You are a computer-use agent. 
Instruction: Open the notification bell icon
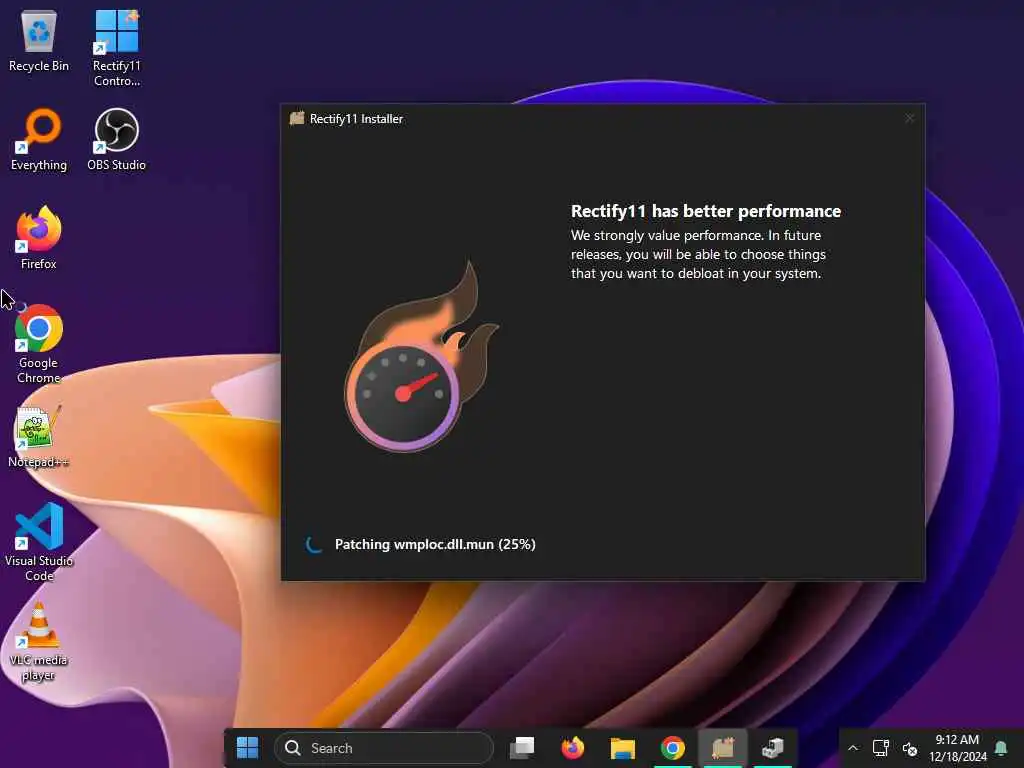[x=1001, y=748]
